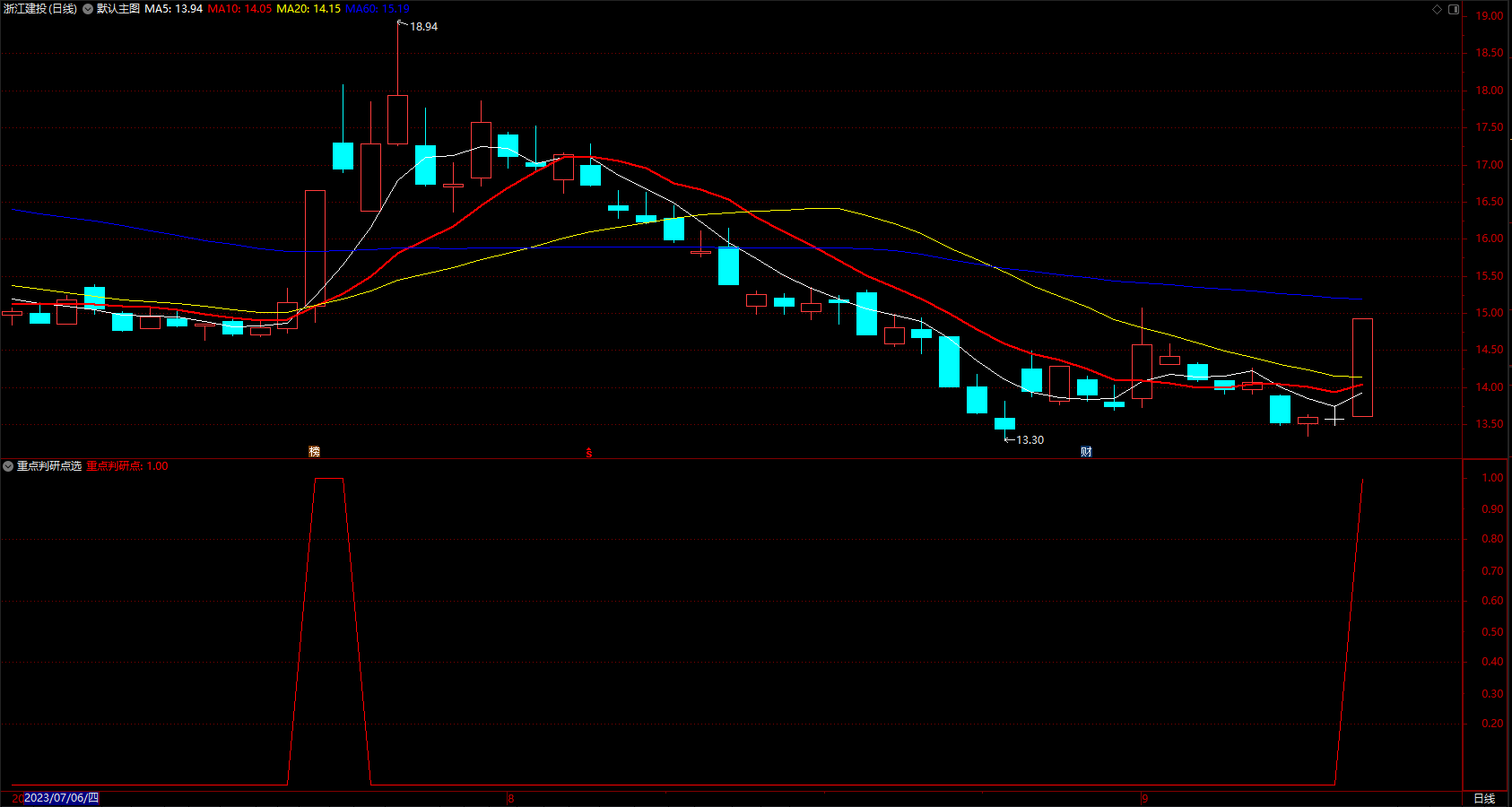Image resolution: width=1512 pixels, height=807 pixels.
Task: Open the dropdown arrow beside 默认主图
Action: (88, 9)
